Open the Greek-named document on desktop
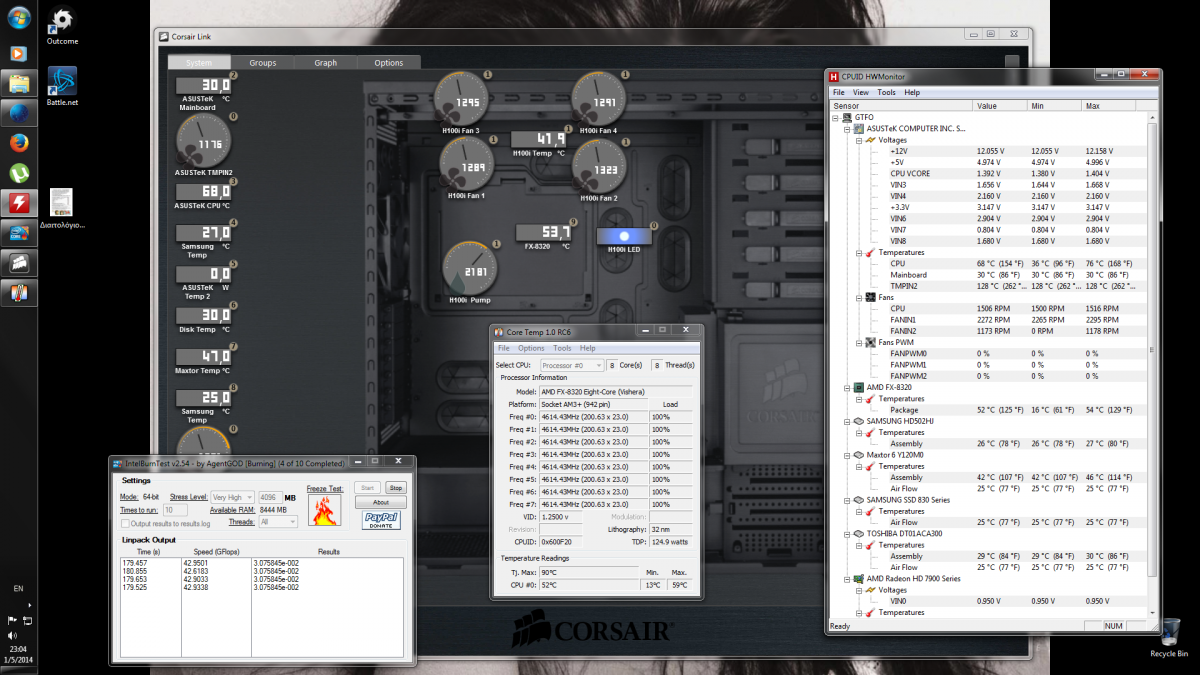The height and width of the screenshot is (675, 1200). coord(62,209)
